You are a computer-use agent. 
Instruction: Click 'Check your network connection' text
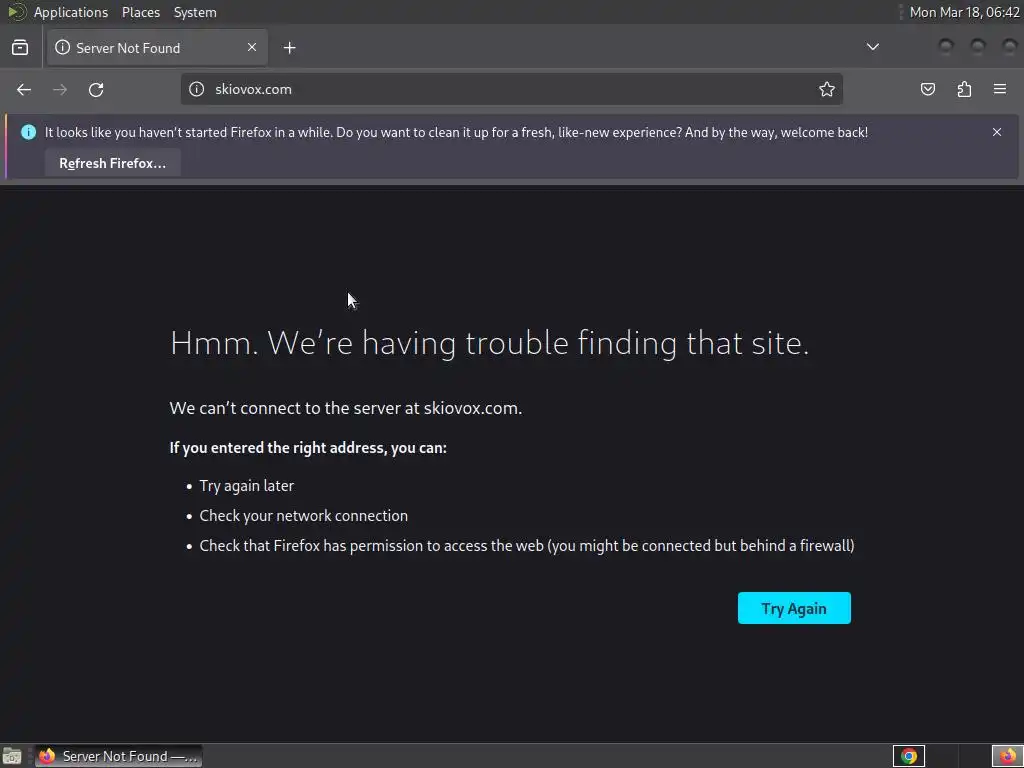pos(304,516)
